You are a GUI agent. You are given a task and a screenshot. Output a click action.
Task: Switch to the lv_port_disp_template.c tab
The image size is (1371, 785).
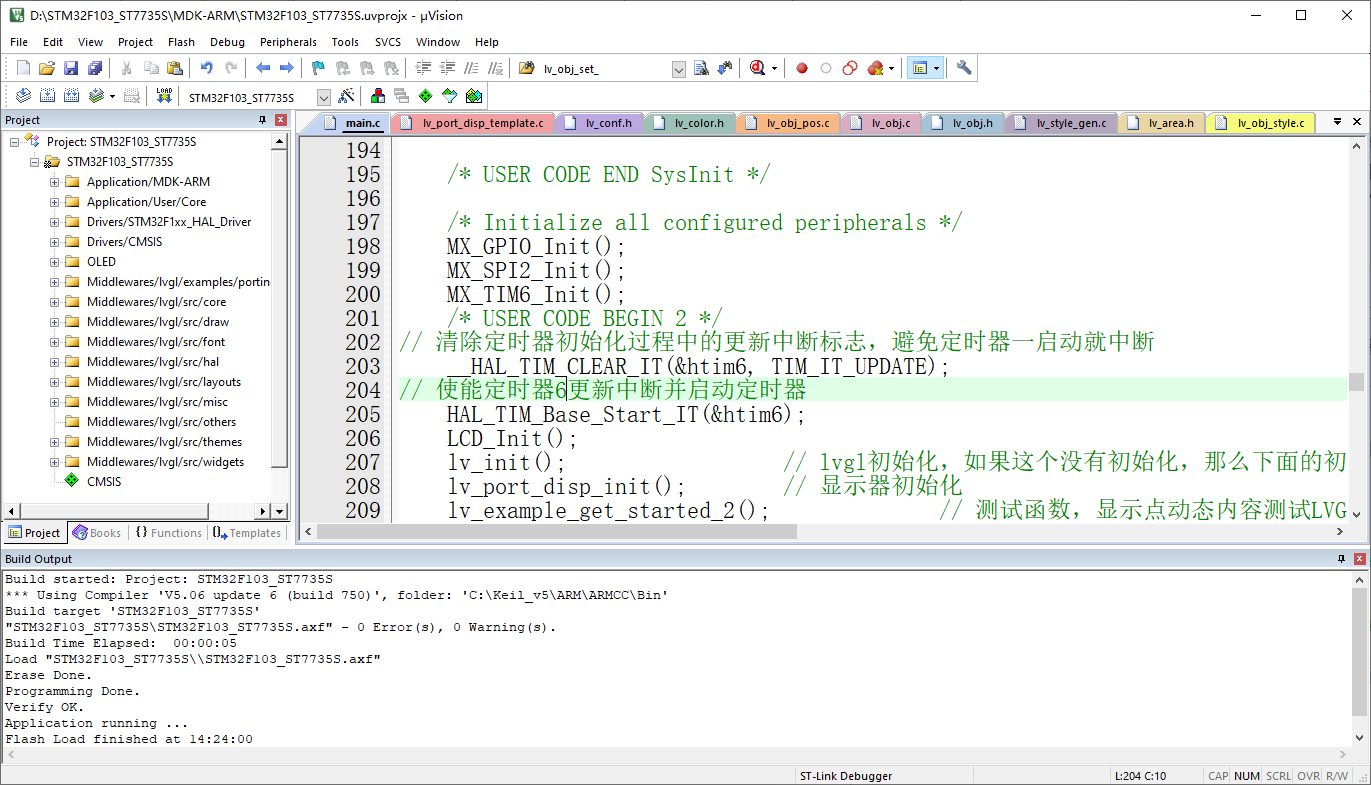coord(475,123)
